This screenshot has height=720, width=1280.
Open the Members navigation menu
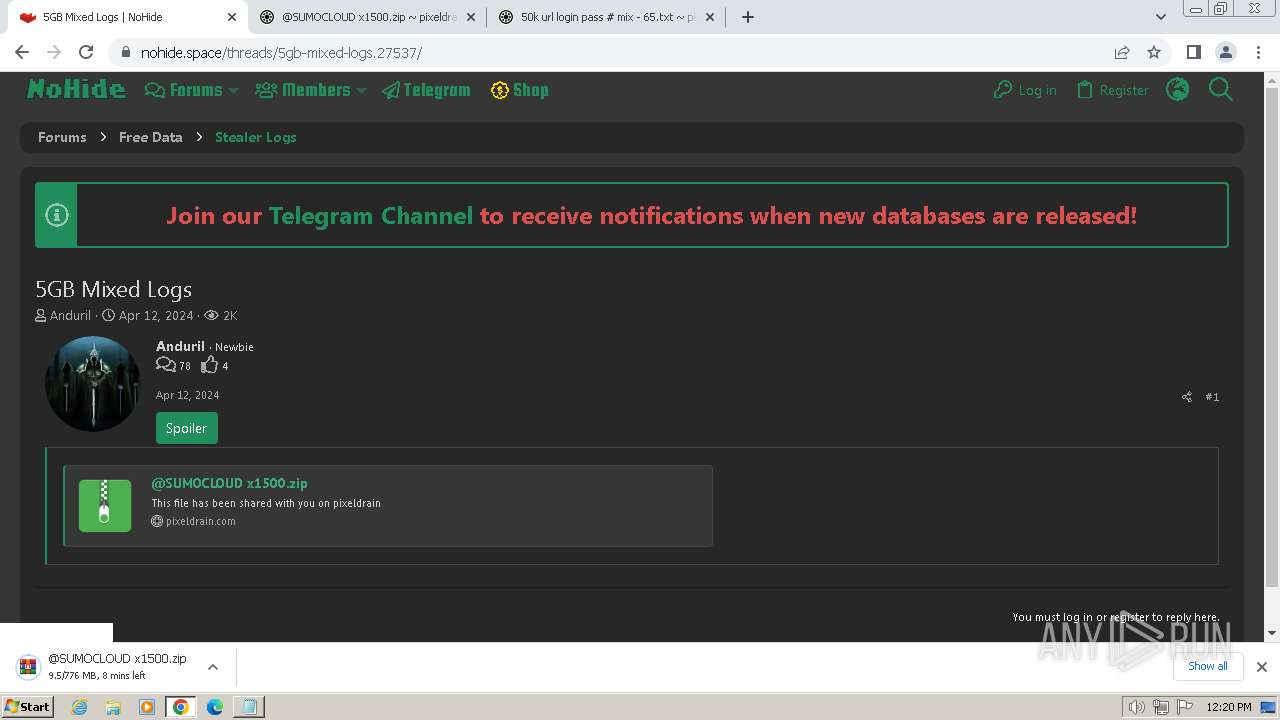(303, 90)
